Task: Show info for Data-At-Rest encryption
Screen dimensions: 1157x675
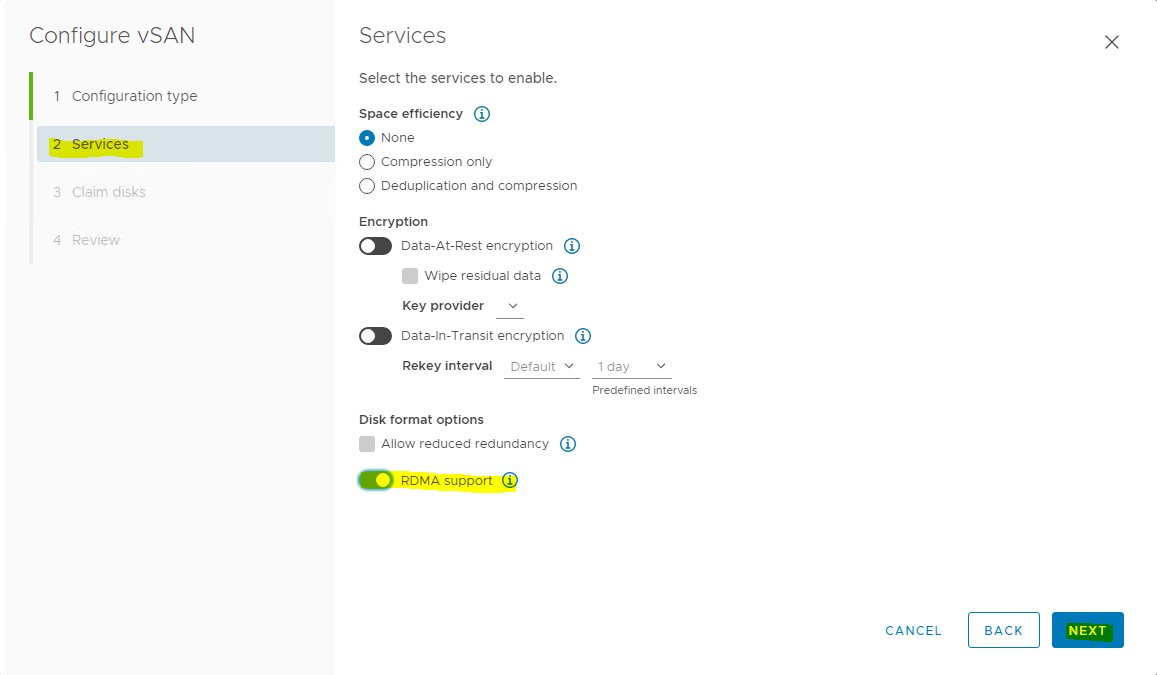Action: point(572,246)
